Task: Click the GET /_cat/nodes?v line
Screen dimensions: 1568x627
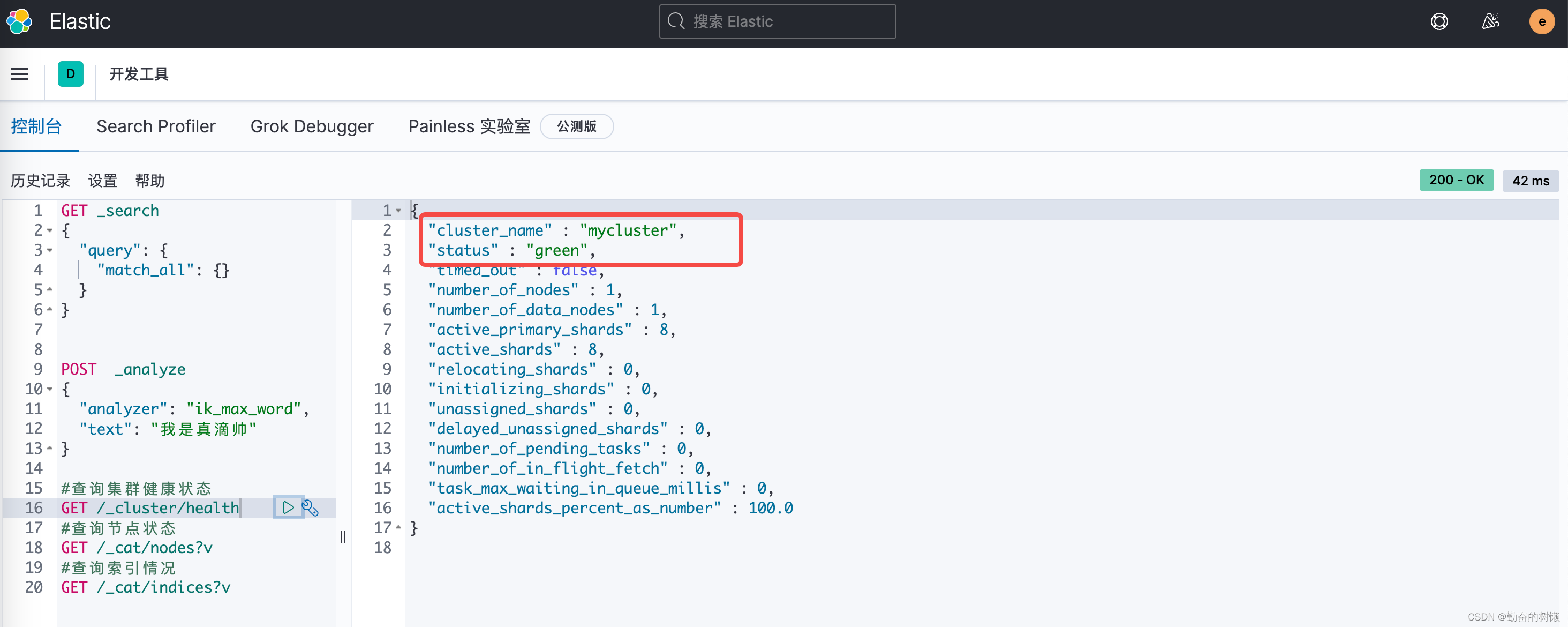Action: (x=137, y=548)
